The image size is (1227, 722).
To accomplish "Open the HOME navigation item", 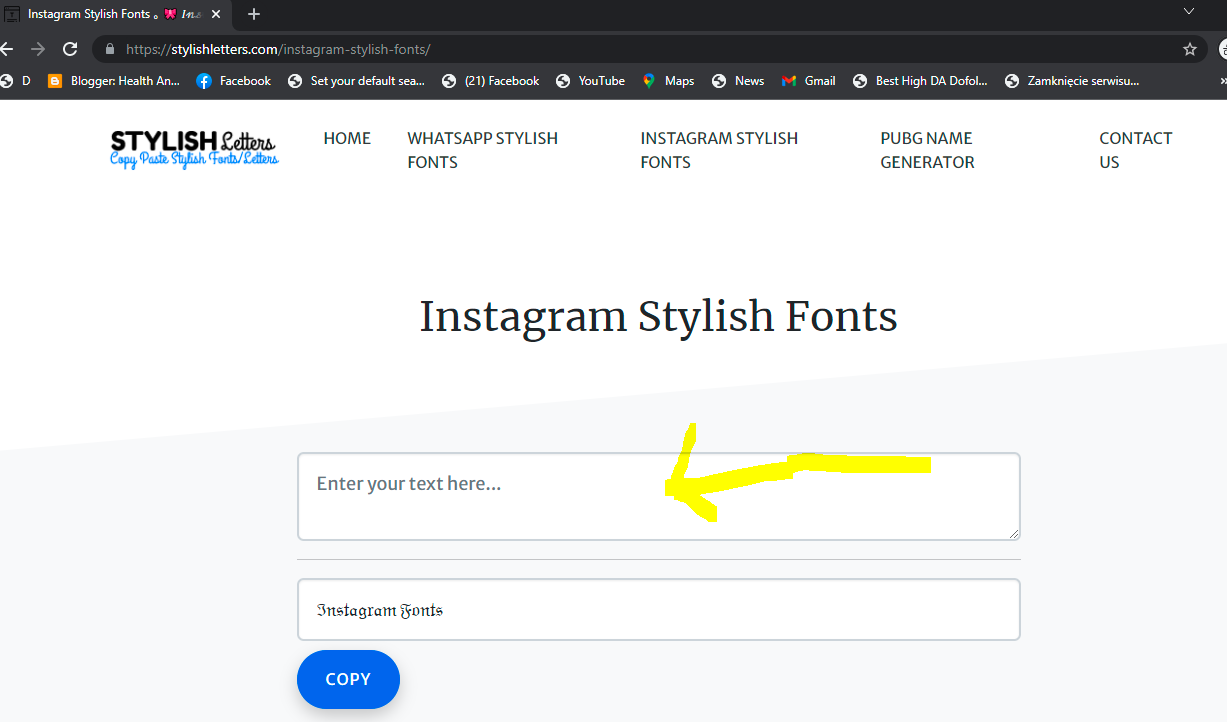I will point(346,138).
